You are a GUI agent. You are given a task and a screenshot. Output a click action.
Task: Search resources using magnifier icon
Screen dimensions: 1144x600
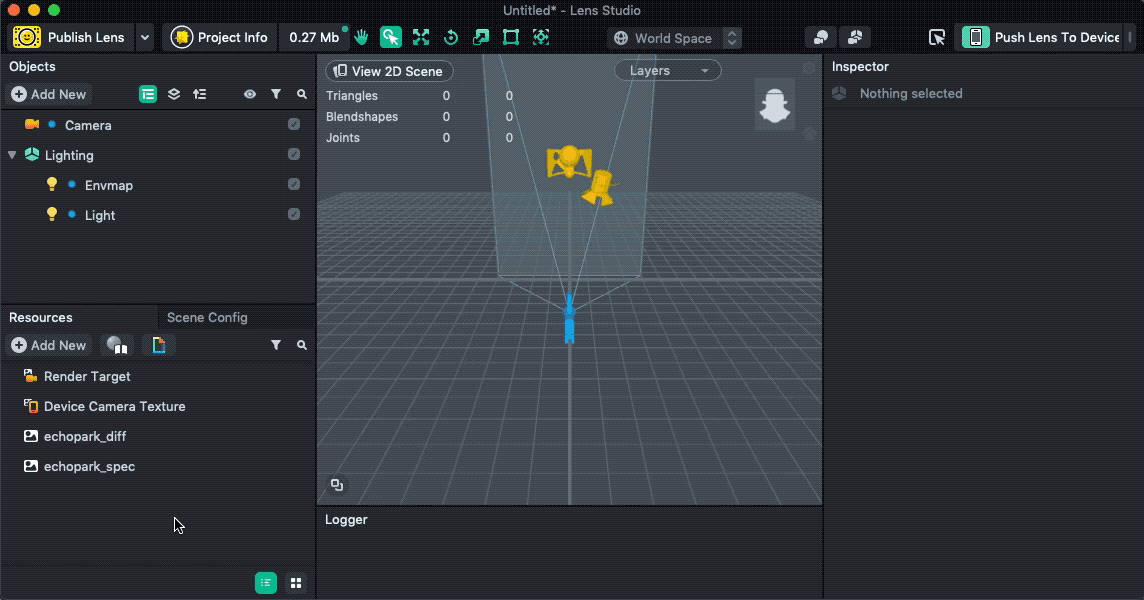(x=301, y=345)
